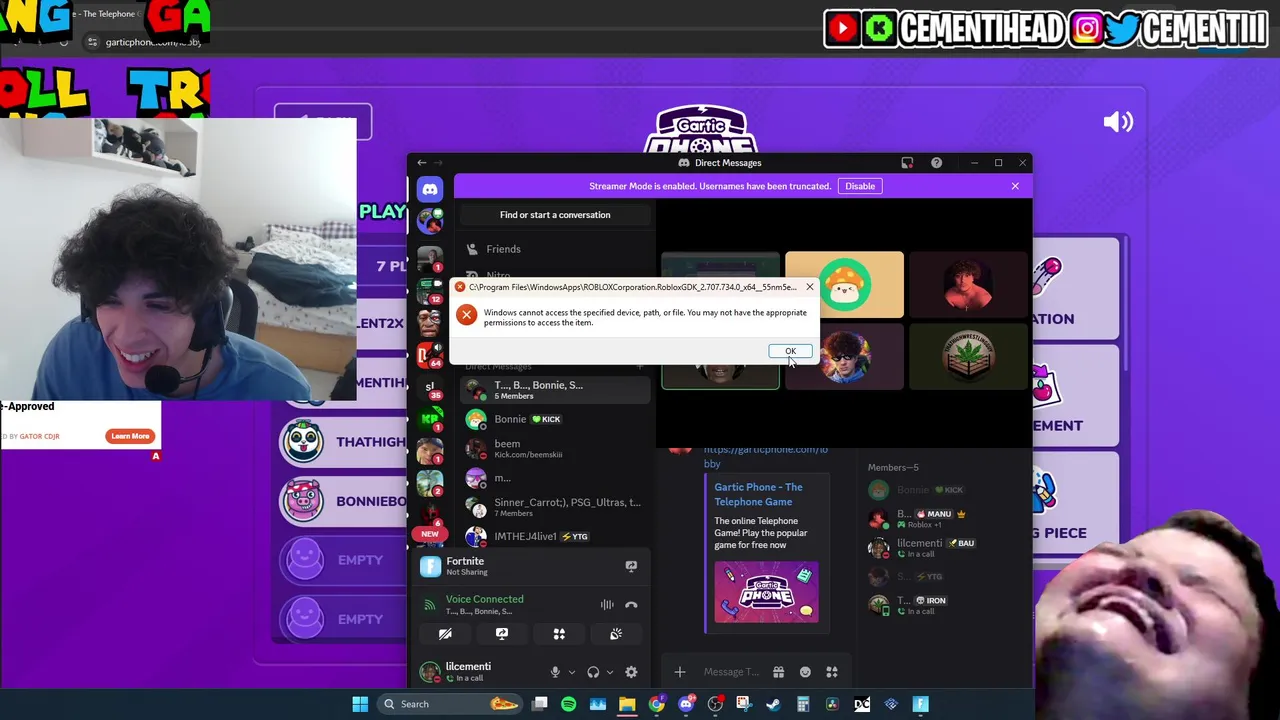
Task: Switch to Fortnite on the taskbar
Action: pos(920,704)
